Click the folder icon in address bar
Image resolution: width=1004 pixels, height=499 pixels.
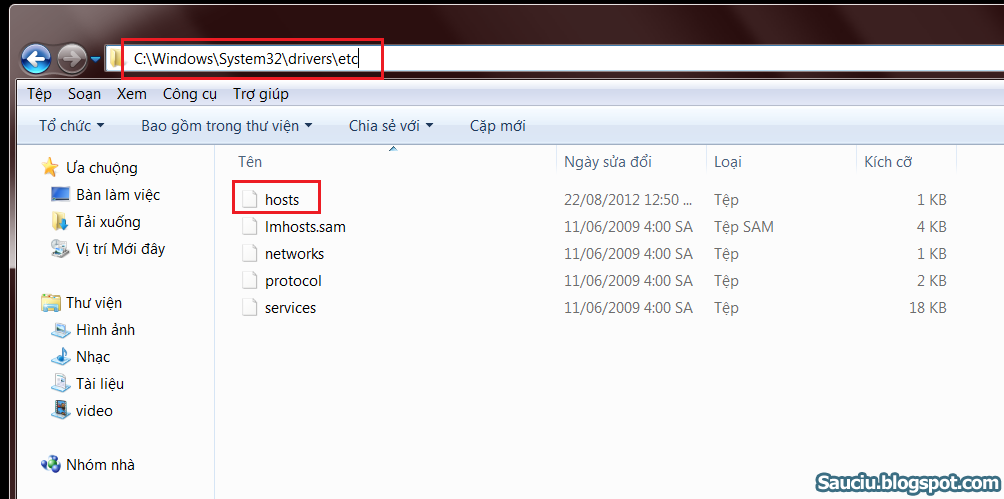[x=115, y=60]
